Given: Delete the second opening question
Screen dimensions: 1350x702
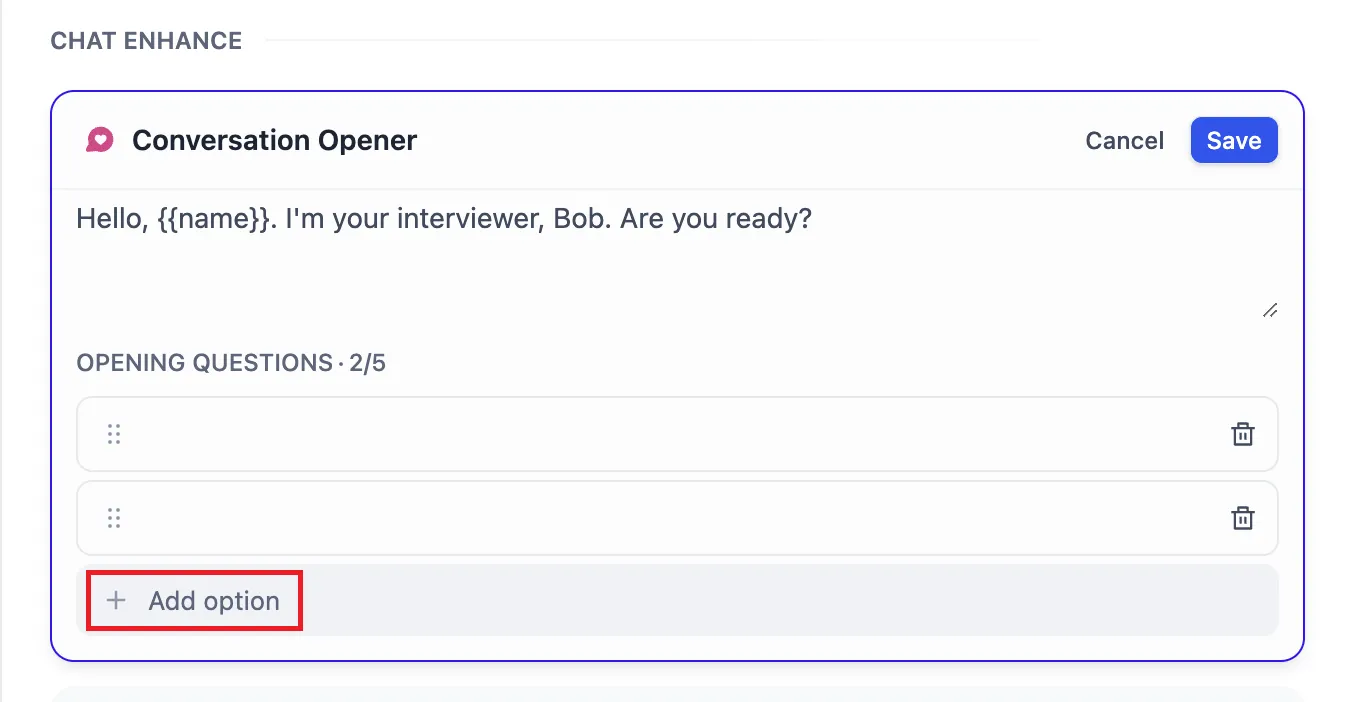Looking at the screenshot, I should (x=1242, y=518).
